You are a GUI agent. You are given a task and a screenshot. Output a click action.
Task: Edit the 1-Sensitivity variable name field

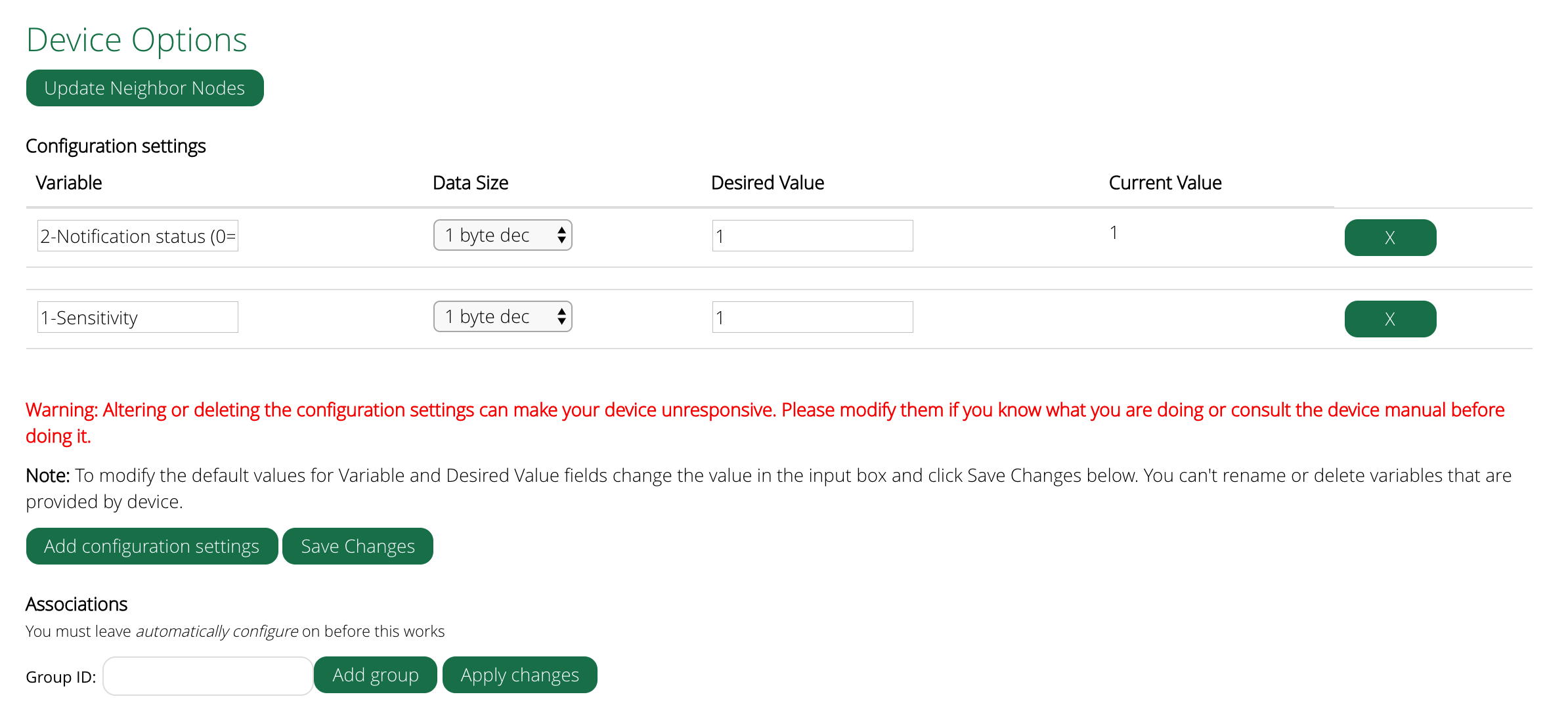click(x=137, y=318)
